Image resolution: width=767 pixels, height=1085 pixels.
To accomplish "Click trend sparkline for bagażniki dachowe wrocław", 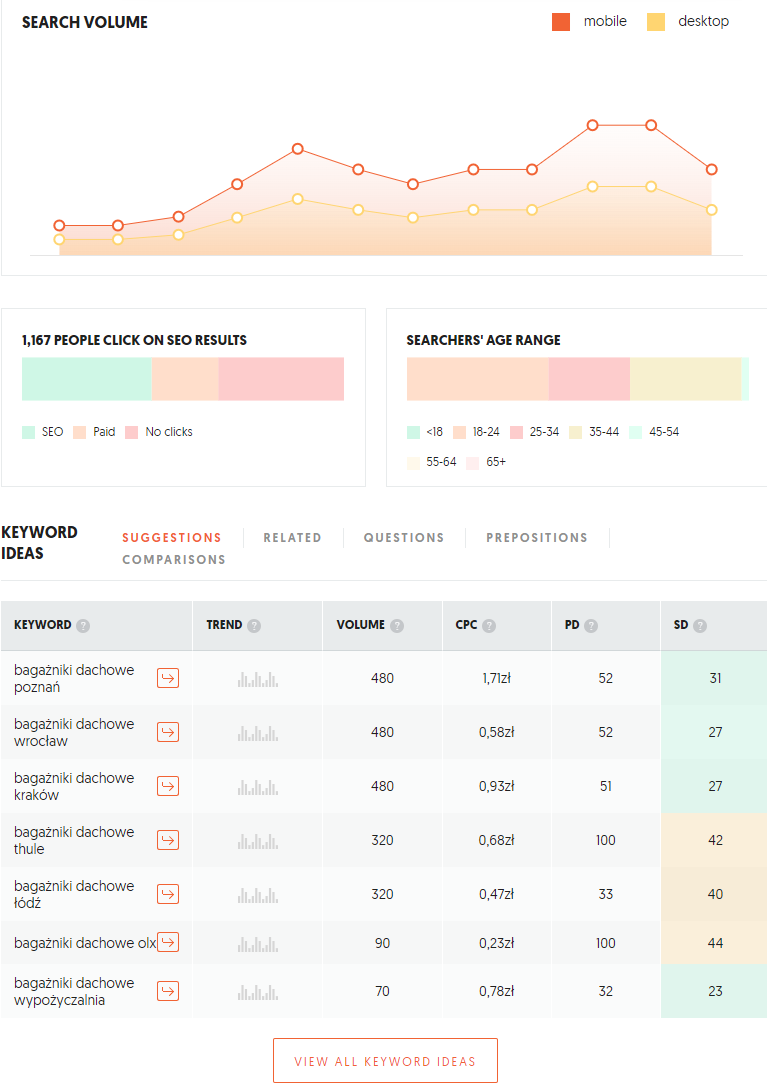I will click(258, 733).
